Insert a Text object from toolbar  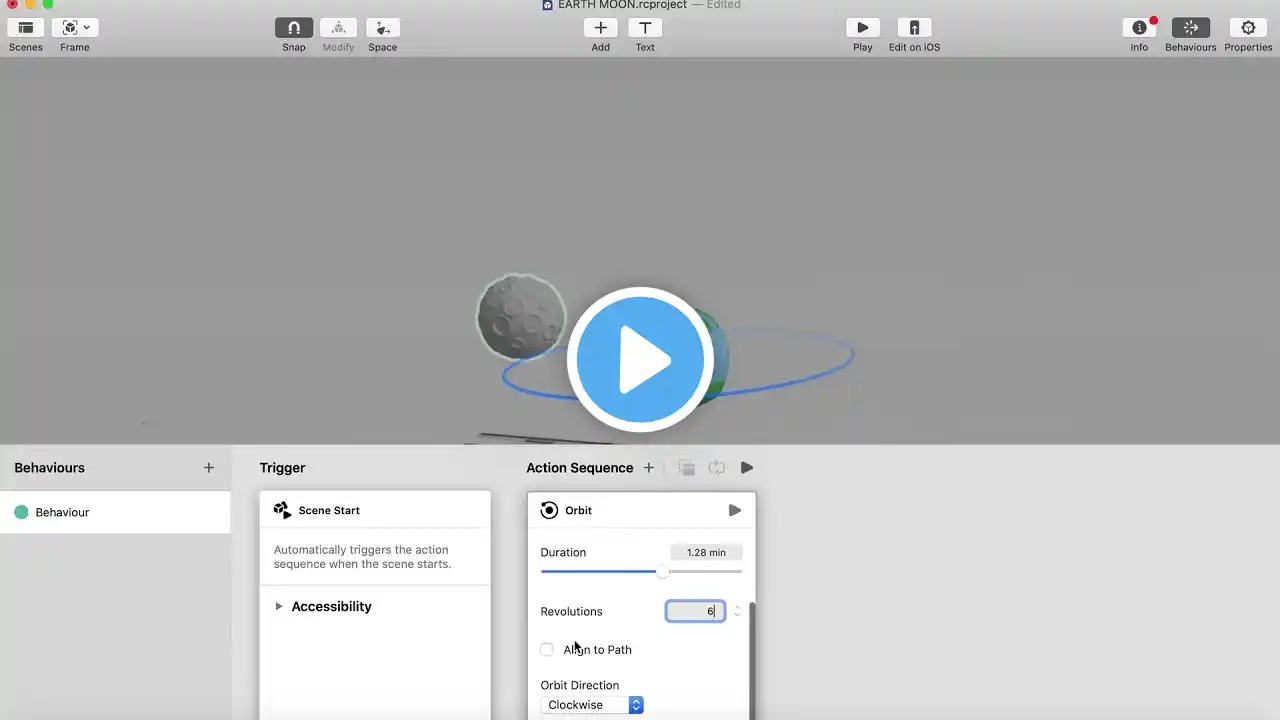(645, 28)
